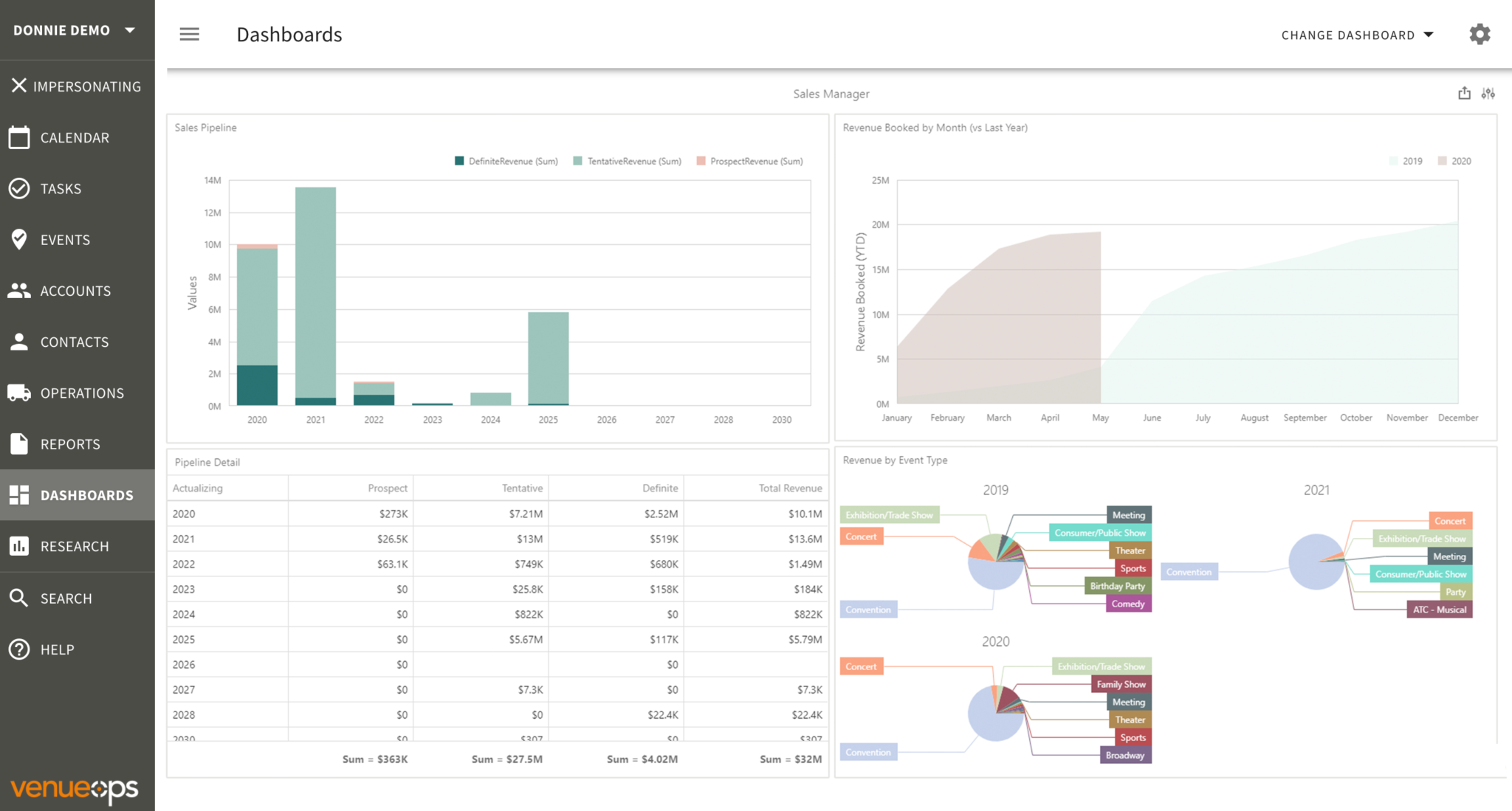Click the dashboard export share icon
The height and width of the screenshot is (811, 1512).
click(1464, 93)
